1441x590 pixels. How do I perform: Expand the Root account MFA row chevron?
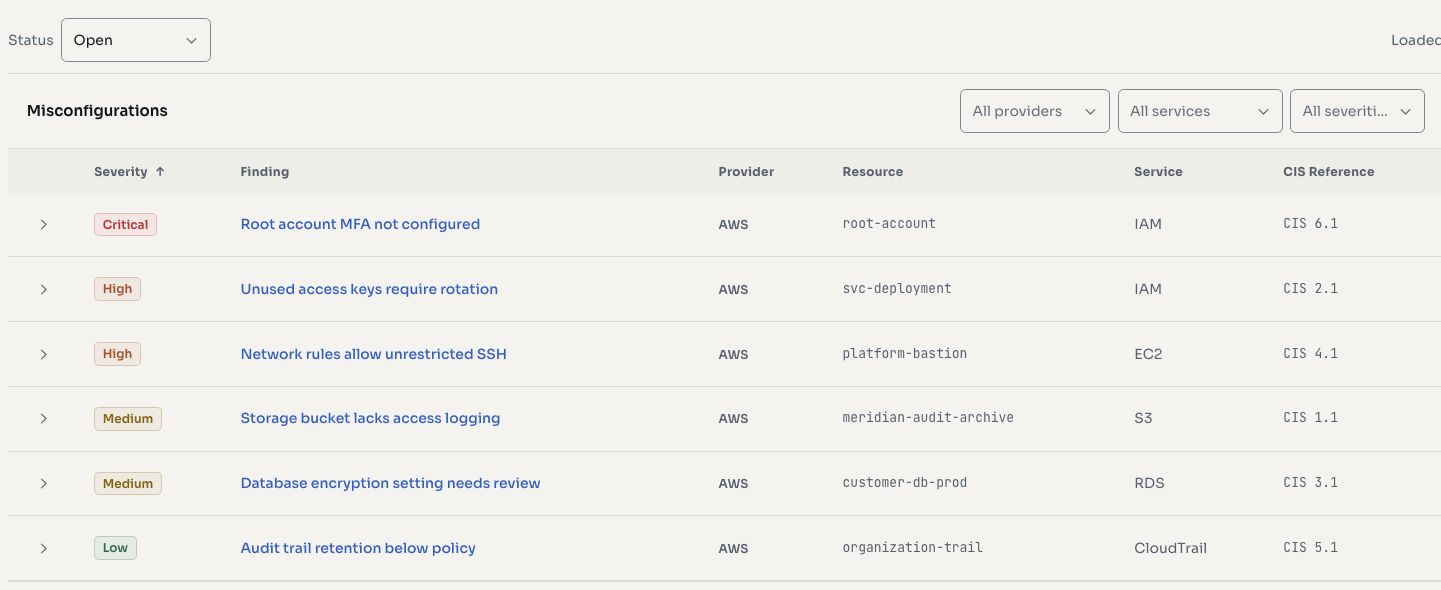point(43,224)
